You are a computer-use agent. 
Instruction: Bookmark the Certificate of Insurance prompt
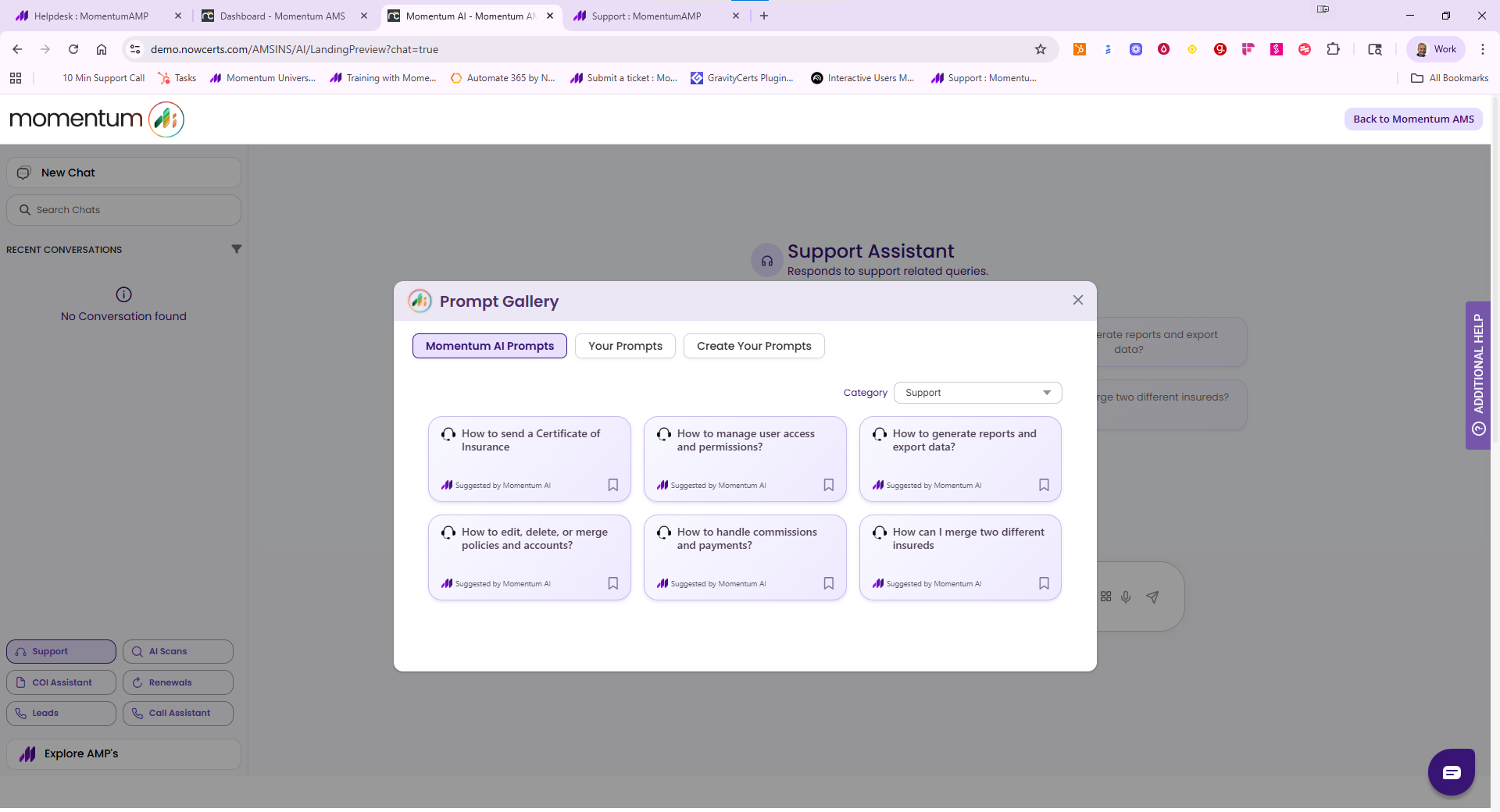pos(613,485)
